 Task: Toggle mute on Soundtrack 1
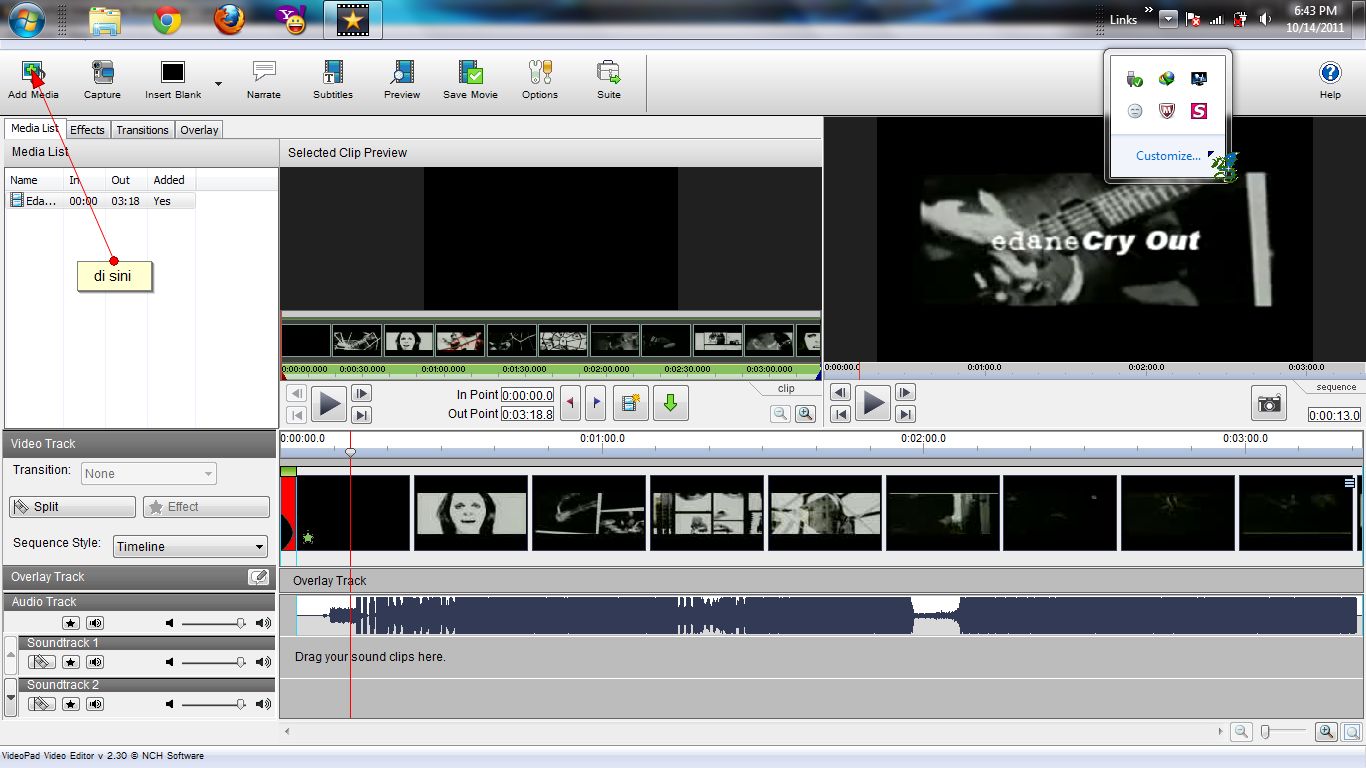pyautogui.click(x=95, y=662)
